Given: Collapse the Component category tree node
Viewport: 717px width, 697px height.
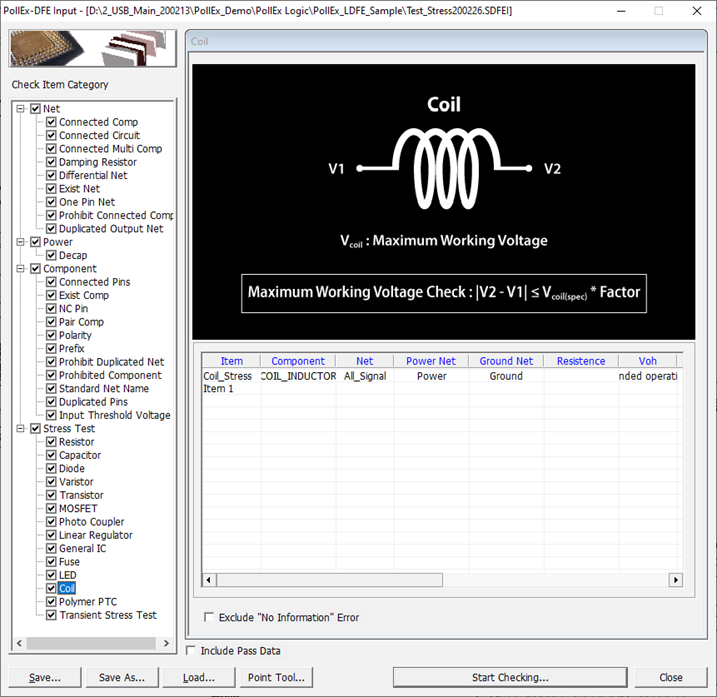Looking at the screenshot, I should (21, 269).
